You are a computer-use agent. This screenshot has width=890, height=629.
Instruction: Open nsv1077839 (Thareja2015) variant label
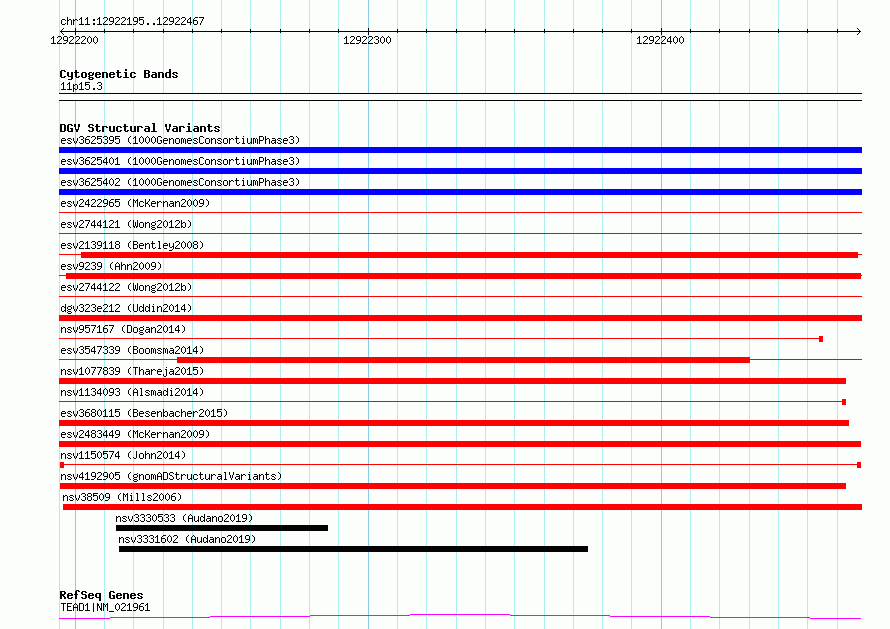(132, 371)
